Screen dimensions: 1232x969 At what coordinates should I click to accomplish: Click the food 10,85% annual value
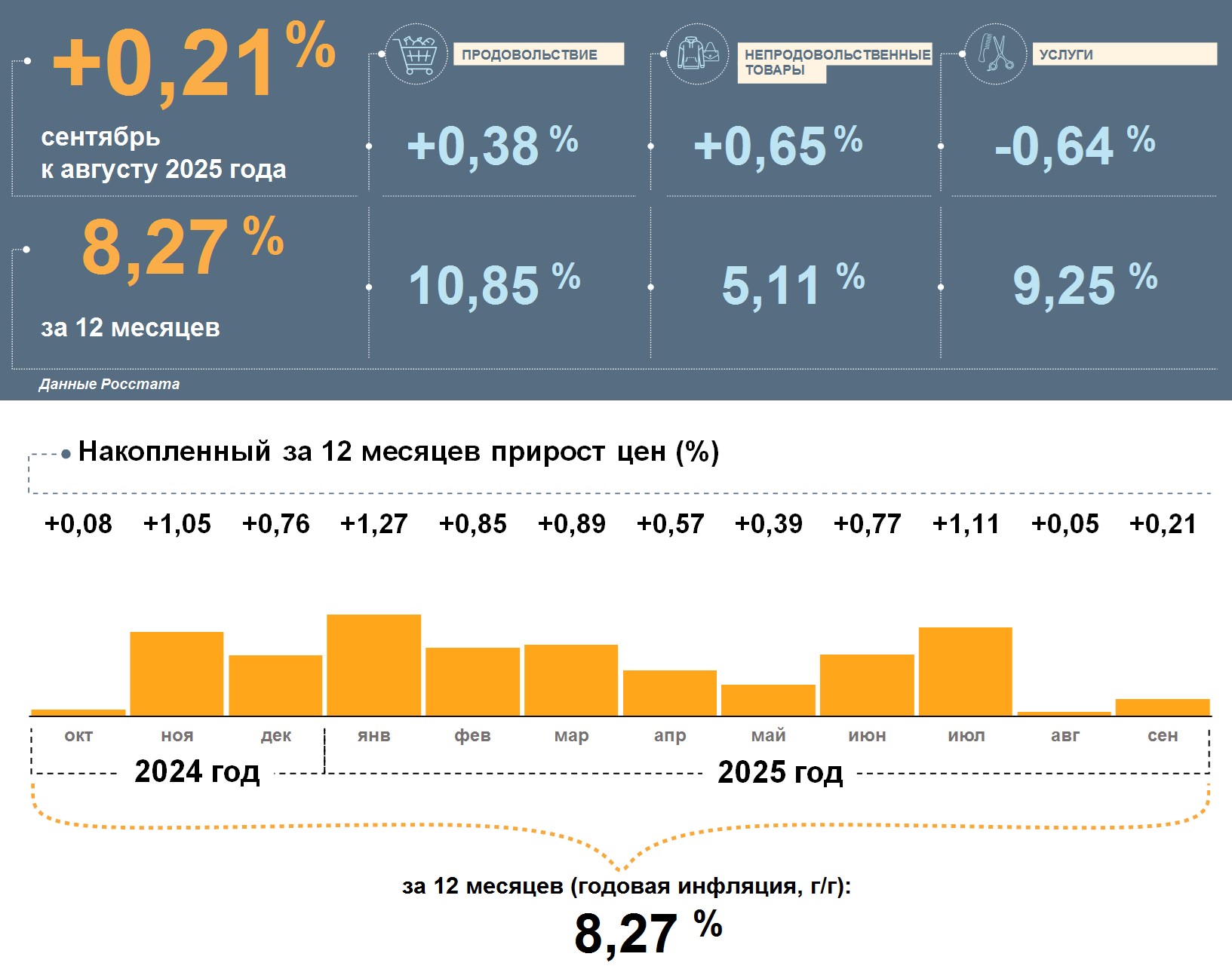click(493, 285)
